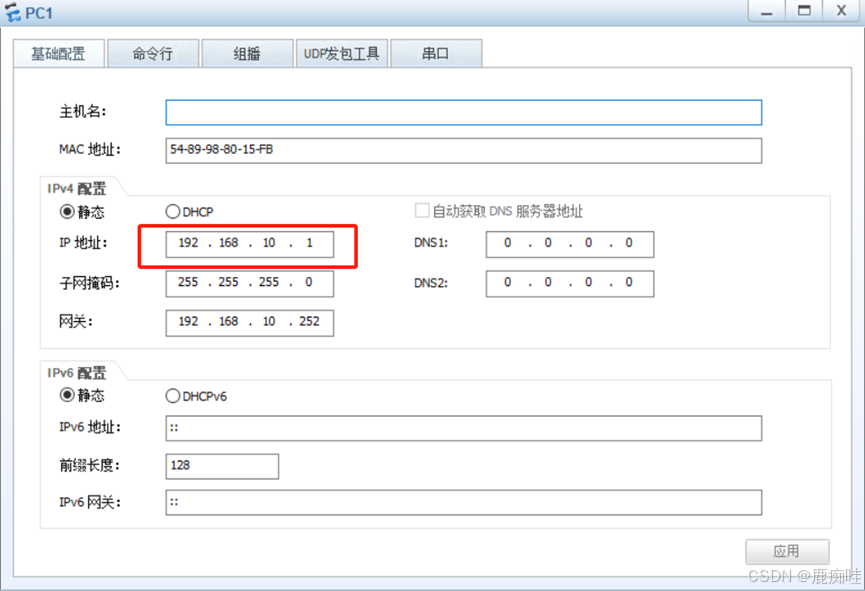This screenshot has height=591, width=865.
Task: Switch to the 基础配置 tab
Action: pos(59,54)
